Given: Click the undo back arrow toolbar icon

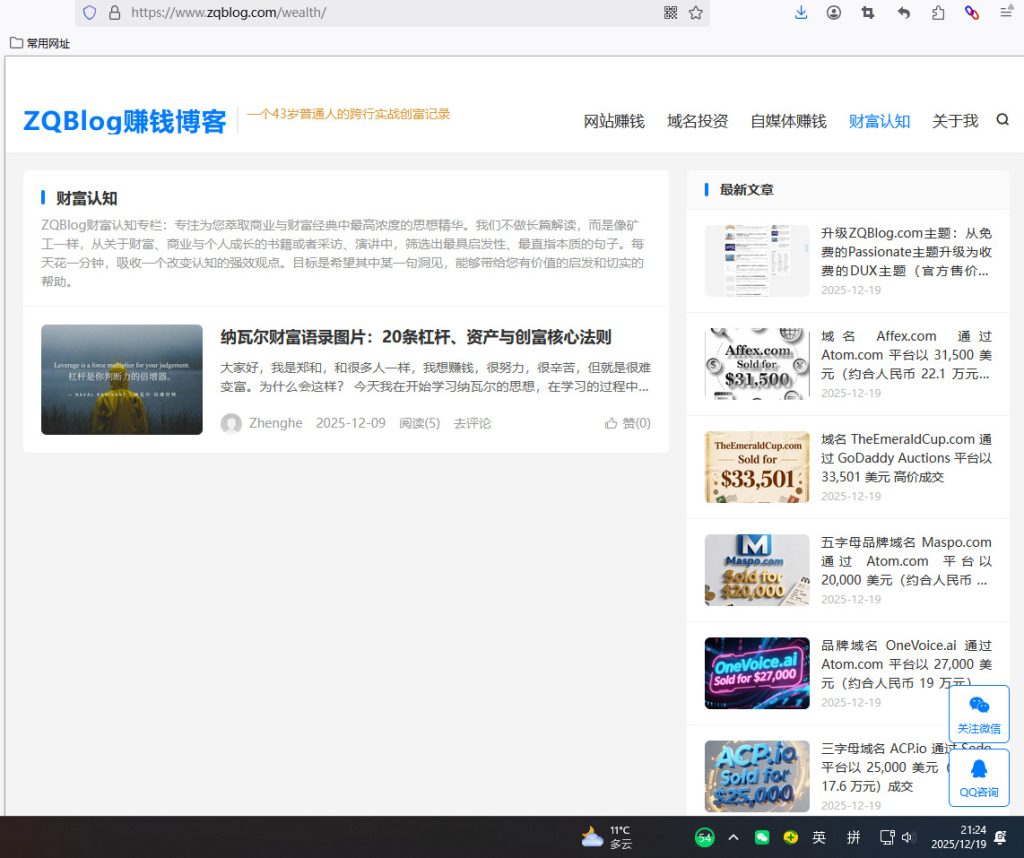Looking at the screenshot, I should [904, 12].
